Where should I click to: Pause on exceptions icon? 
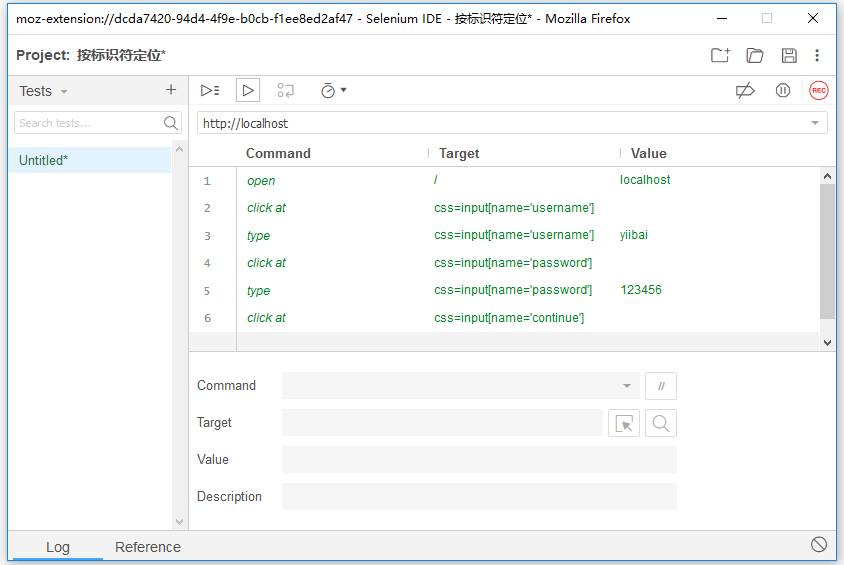[783, 90]
